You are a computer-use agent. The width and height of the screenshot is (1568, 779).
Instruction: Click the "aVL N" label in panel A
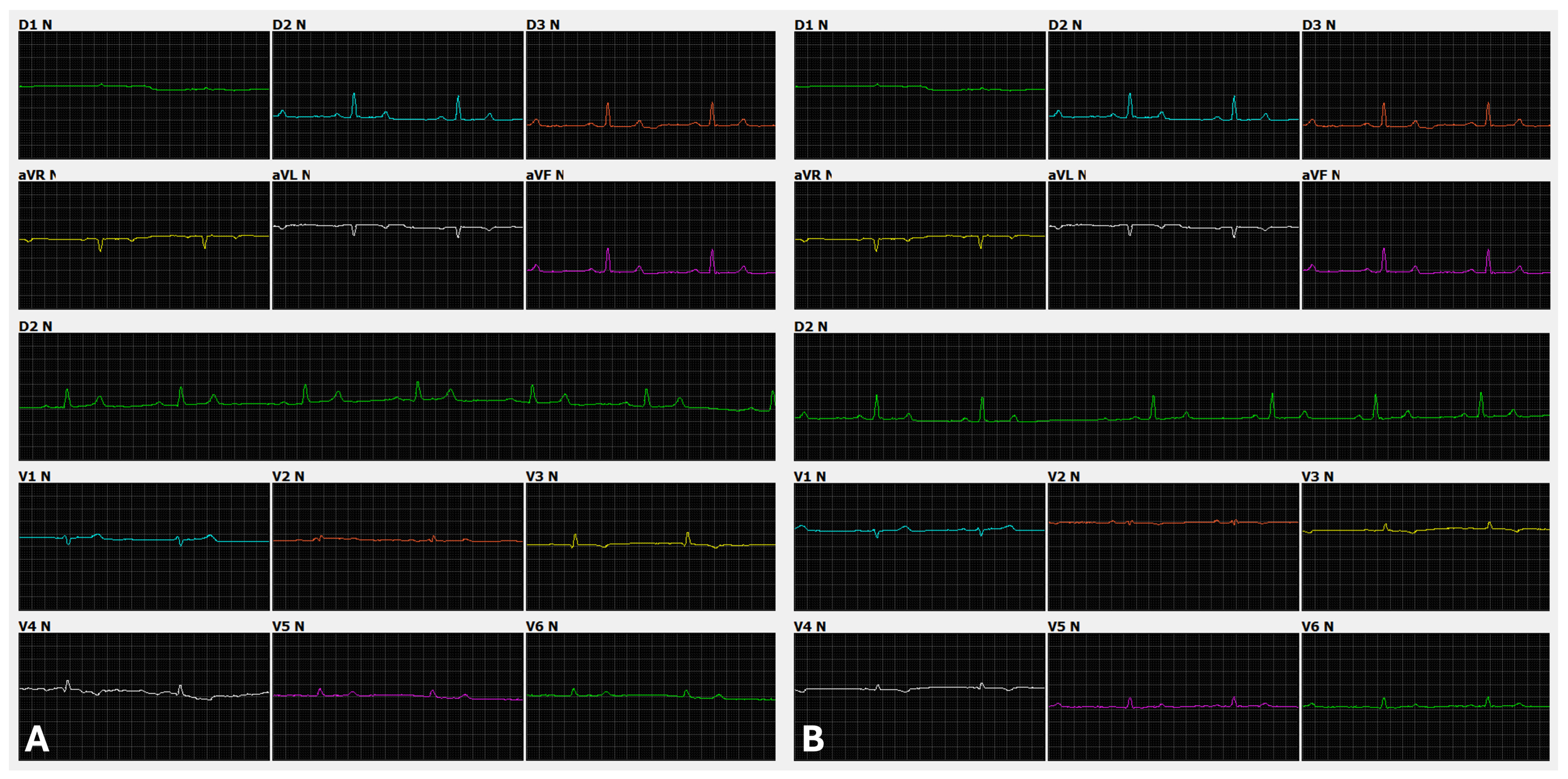pos(291,175)
